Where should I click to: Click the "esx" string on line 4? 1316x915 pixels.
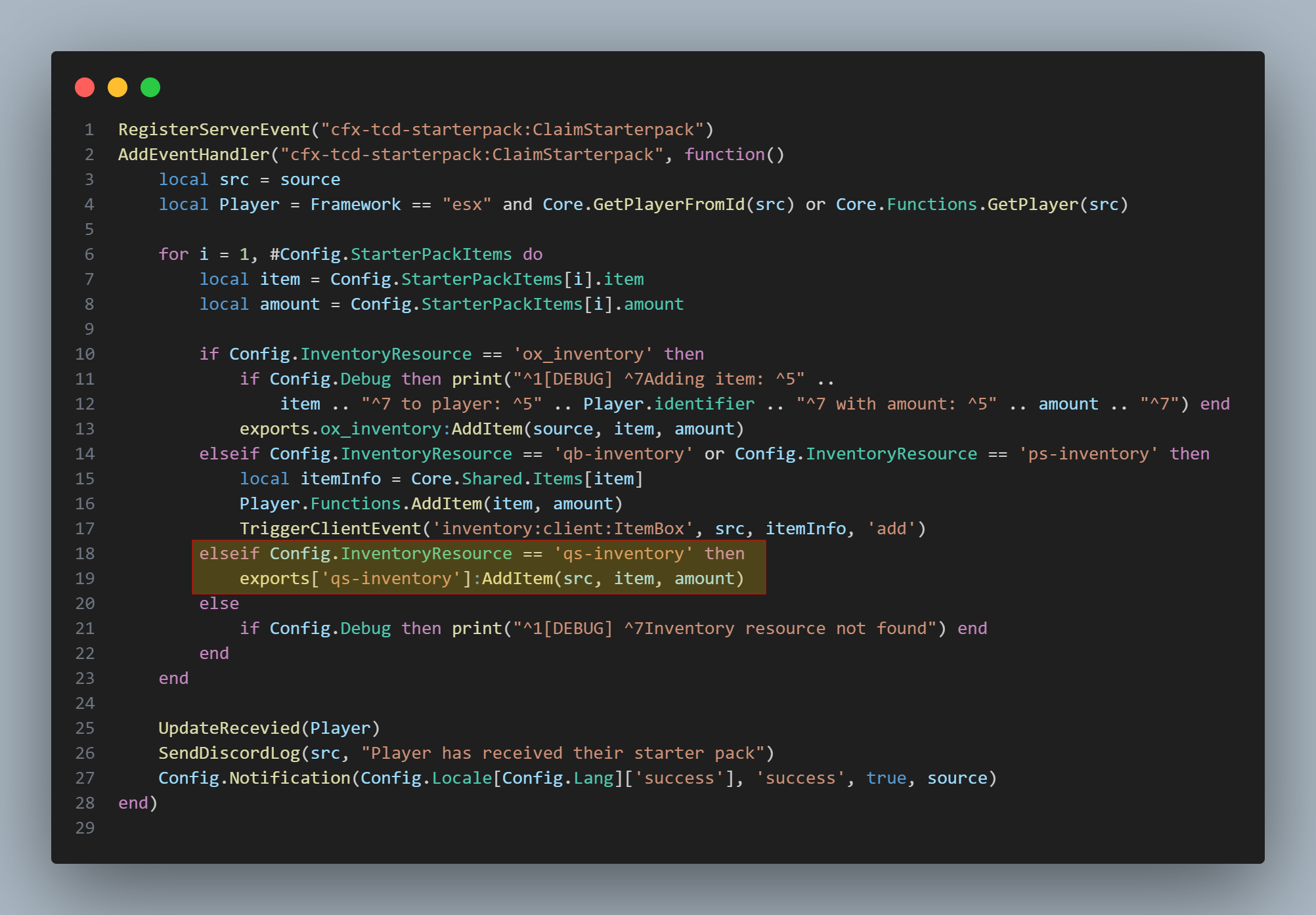pos(466,204)
